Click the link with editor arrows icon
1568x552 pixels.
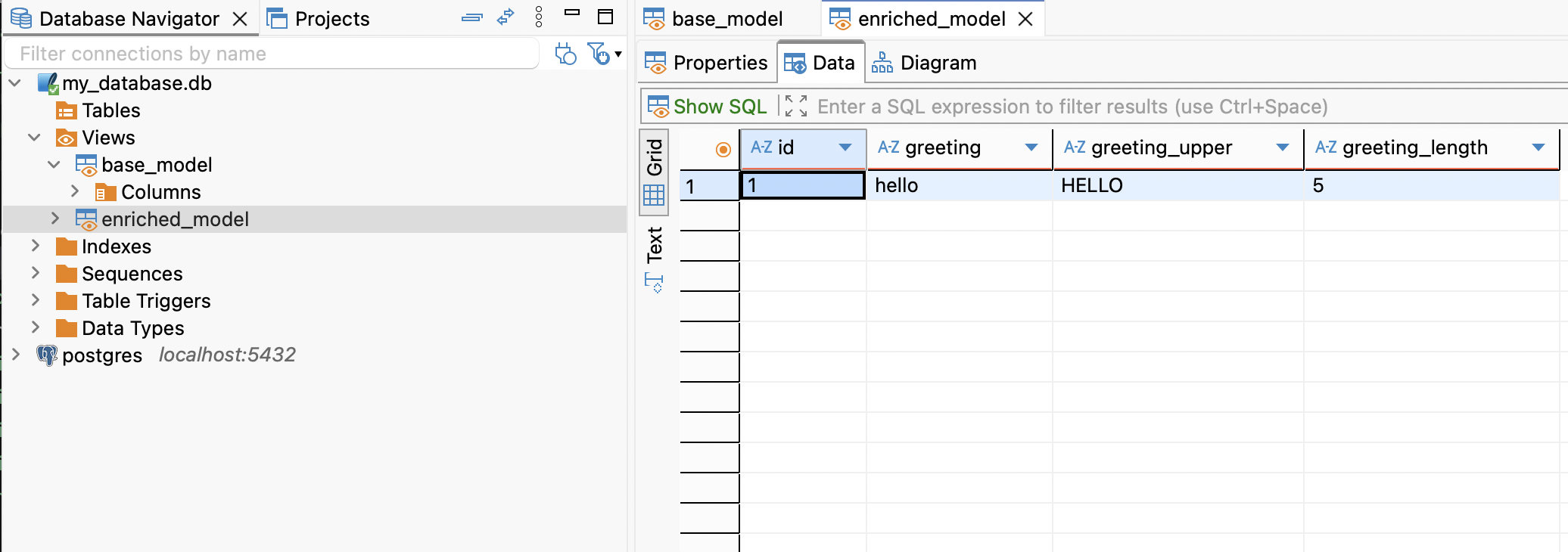coord(506,17)
